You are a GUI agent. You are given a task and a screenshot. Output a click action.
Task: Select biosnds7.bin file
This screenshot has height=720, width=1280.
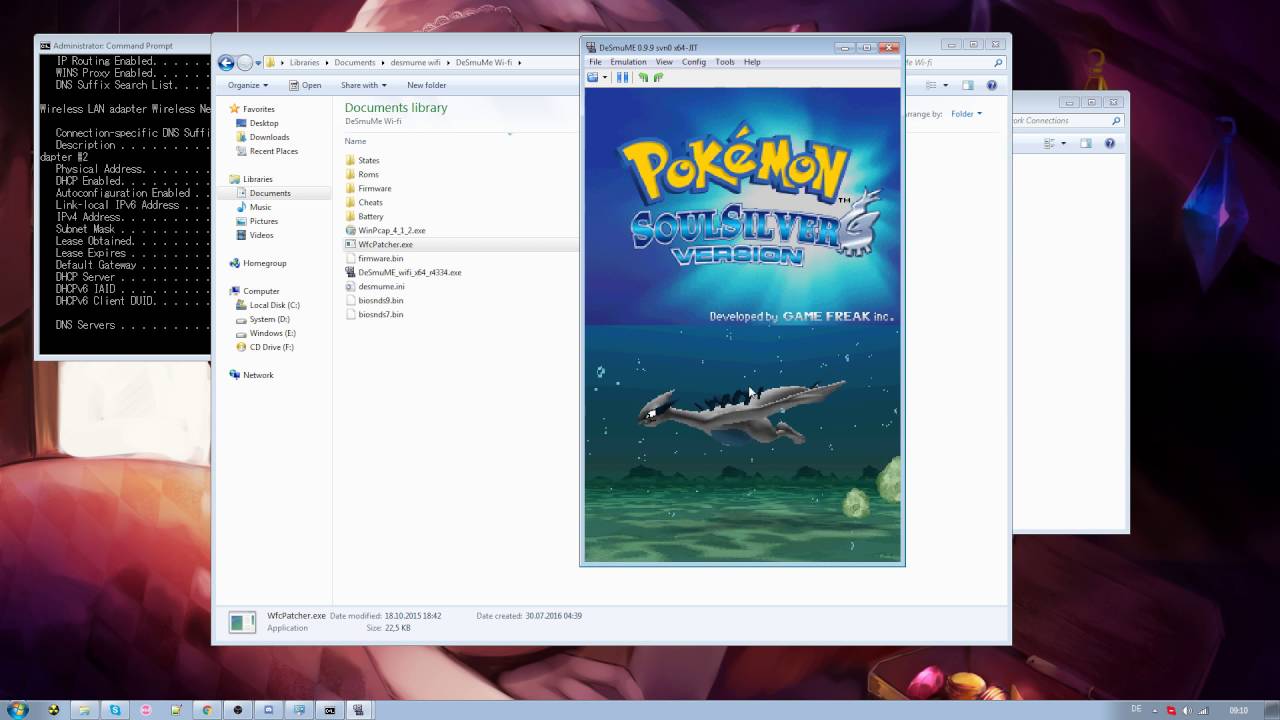tap(380, 314)
